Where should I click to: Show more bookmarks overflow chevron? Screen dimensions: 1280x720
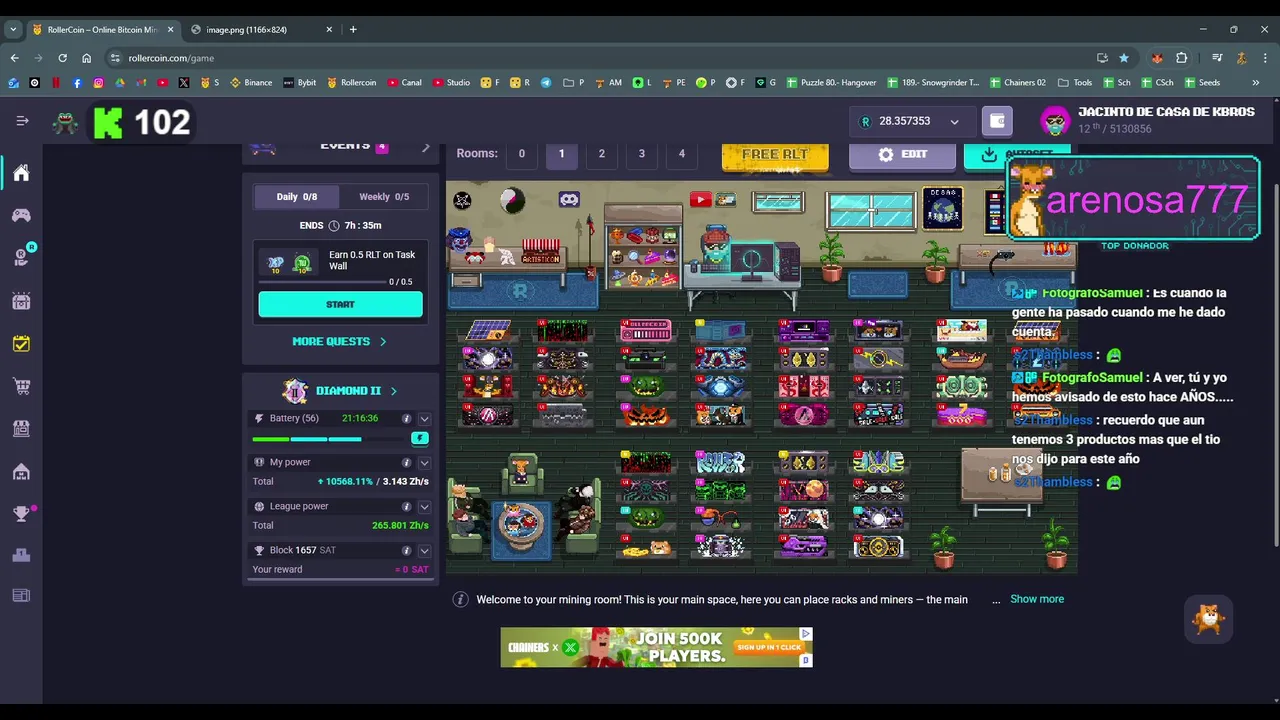pyautogui.click(x=1255, y=82)
